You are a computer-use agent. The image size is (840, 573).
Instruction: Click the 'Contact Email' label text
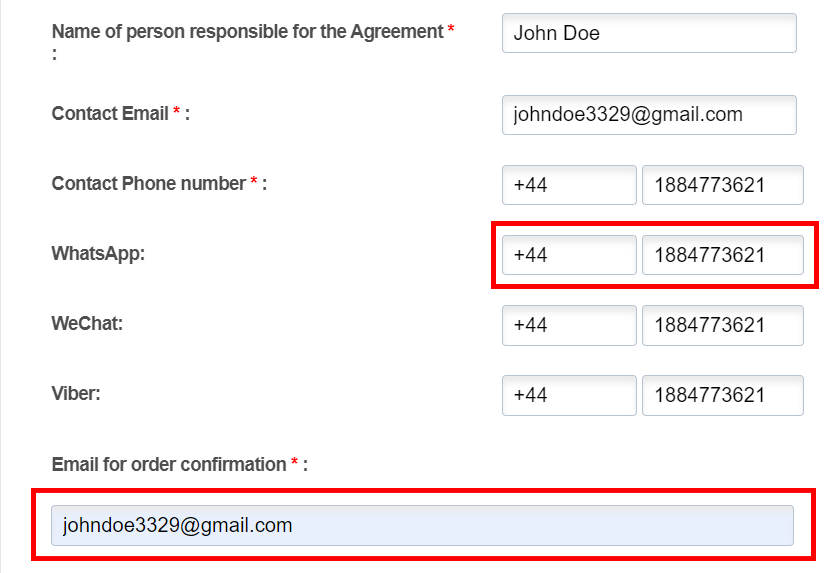[110, 114]
